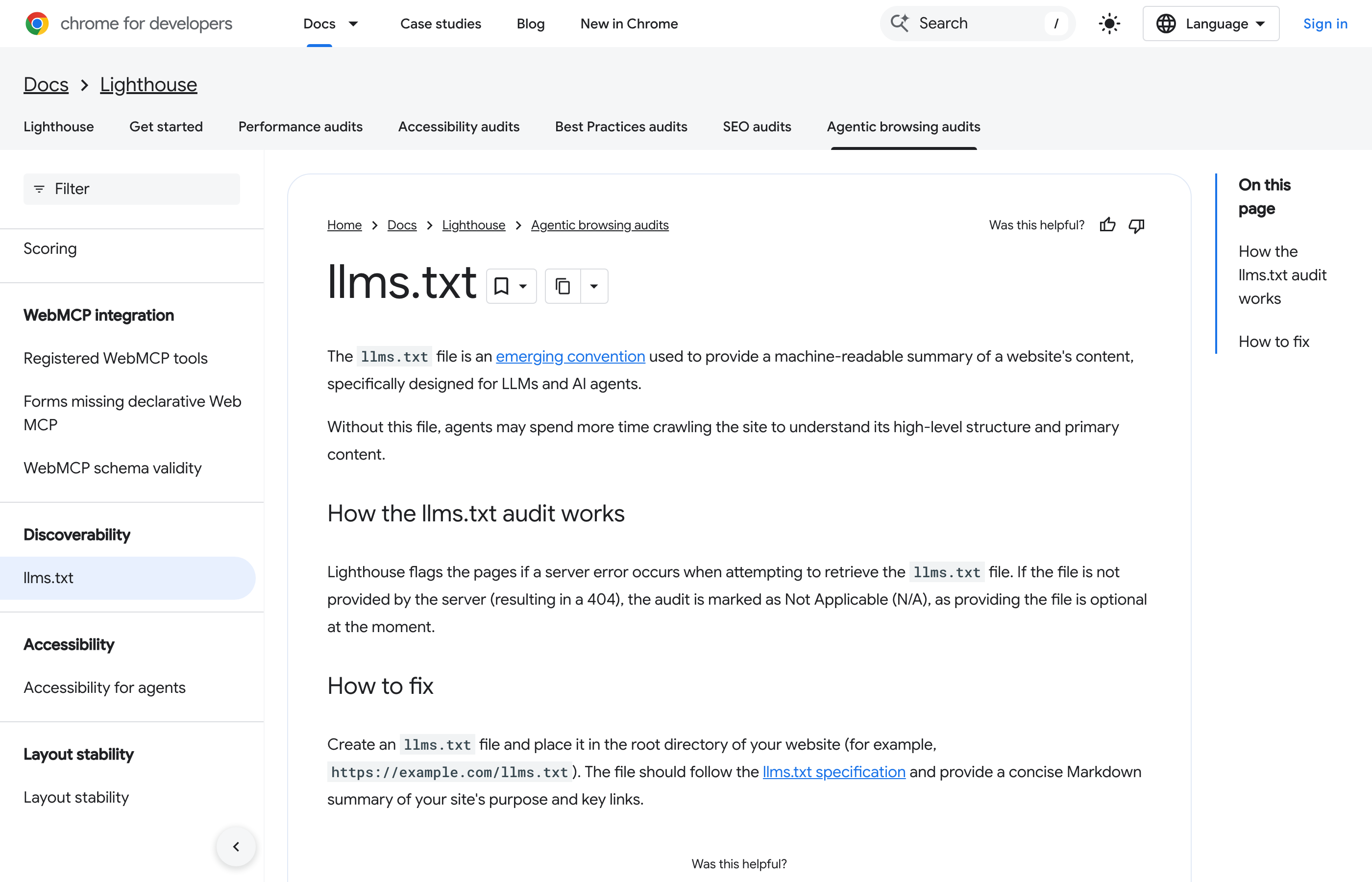Toggle the light/dark theme sun icon
Image resolution: width=1372 pixels, height=882 pixels.
point(1109,24)
